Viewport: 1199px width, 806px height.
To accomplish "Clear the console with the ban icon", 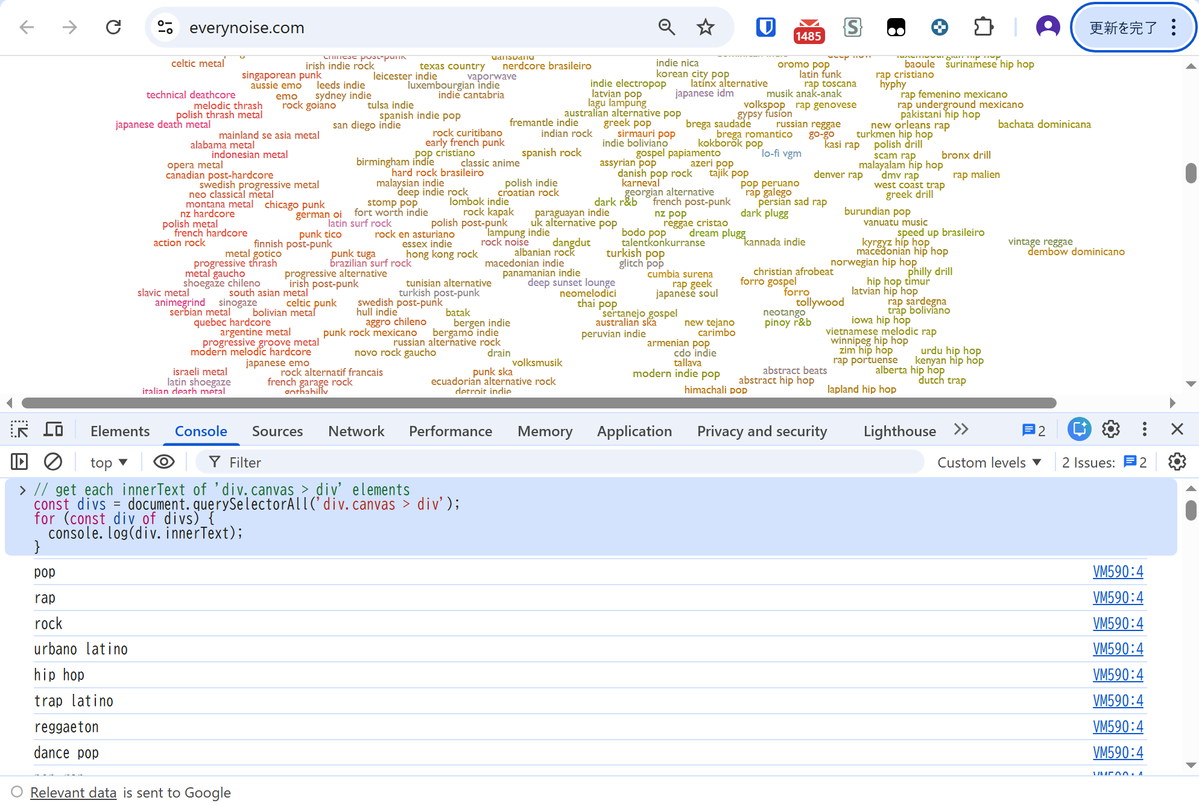I will pos(52,461).
